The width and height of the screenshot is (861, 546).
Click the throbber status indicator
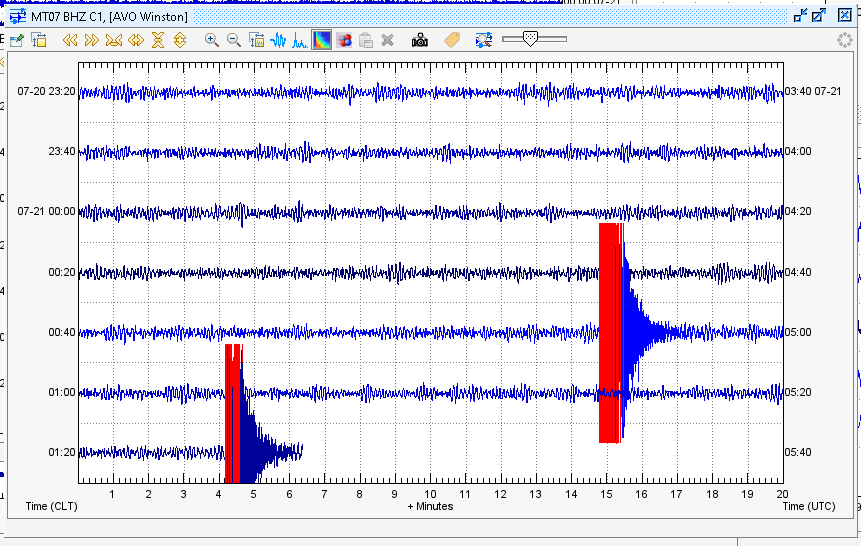pyautogui.click(x=845, y=40)
